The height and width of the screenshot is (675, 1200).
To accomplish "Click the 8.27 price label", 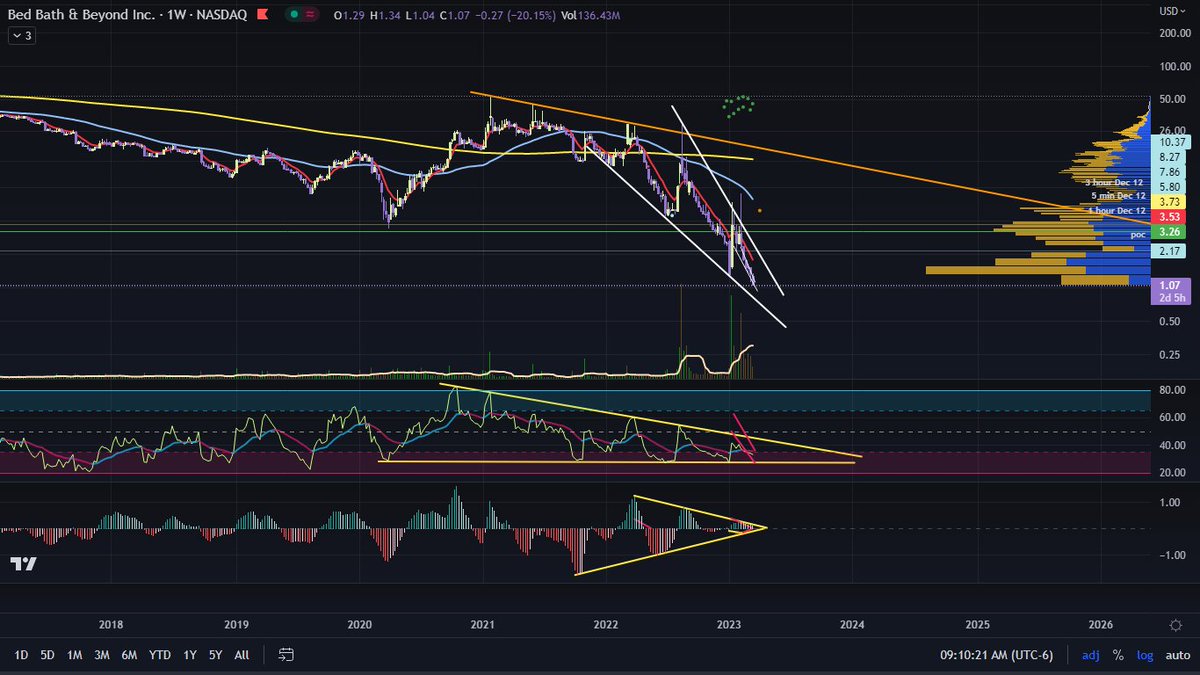I will [1169, 158].
